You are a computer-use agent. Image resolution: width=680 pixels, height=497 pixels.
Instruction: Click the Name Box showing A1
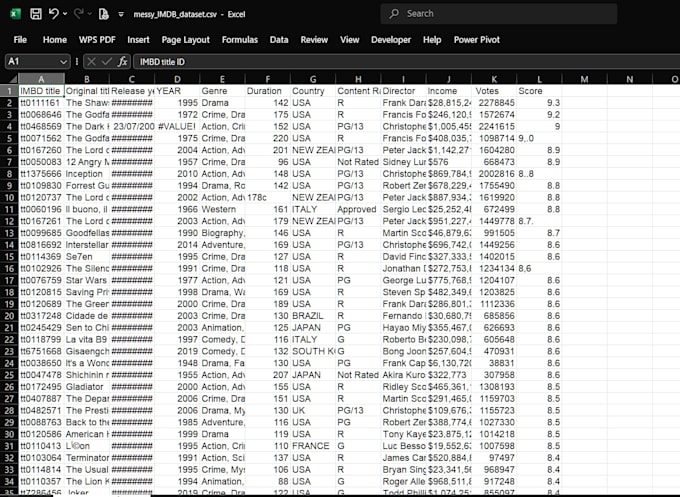(x=31, y=62)
